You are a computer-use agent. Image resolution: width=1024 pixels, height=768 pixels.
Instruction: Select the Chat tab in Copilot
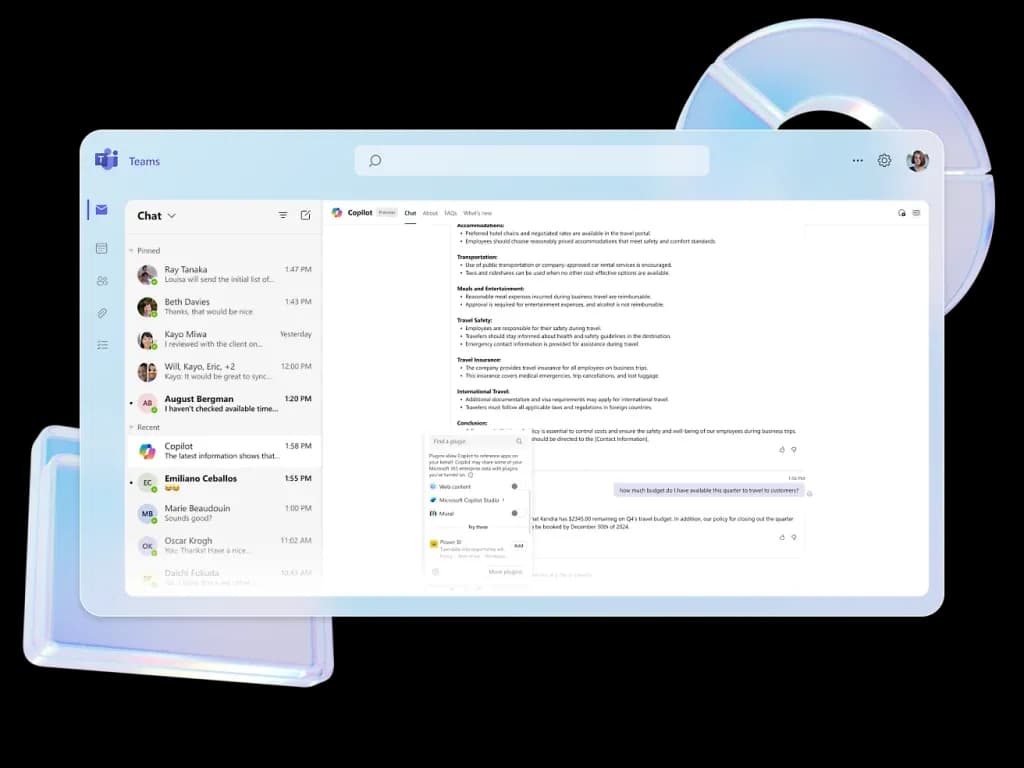coord(410,213)
